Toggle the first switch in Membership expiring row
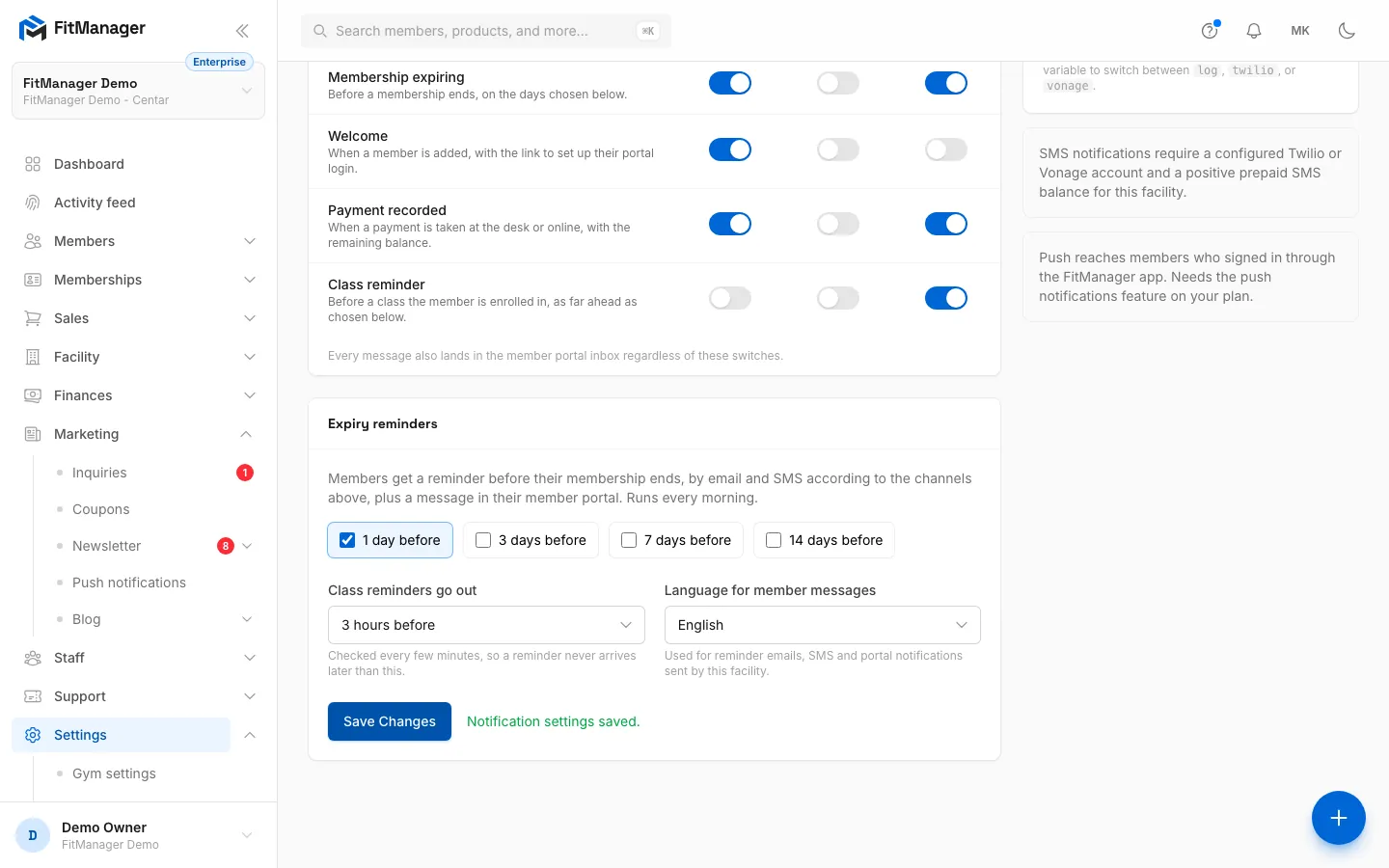 coord(730,83)
